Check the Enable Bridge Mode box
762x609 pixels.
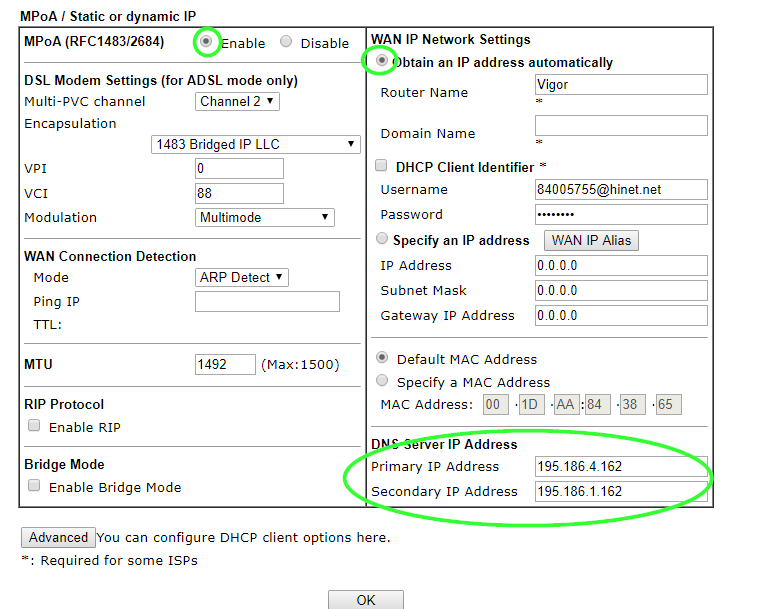(34, 486)
